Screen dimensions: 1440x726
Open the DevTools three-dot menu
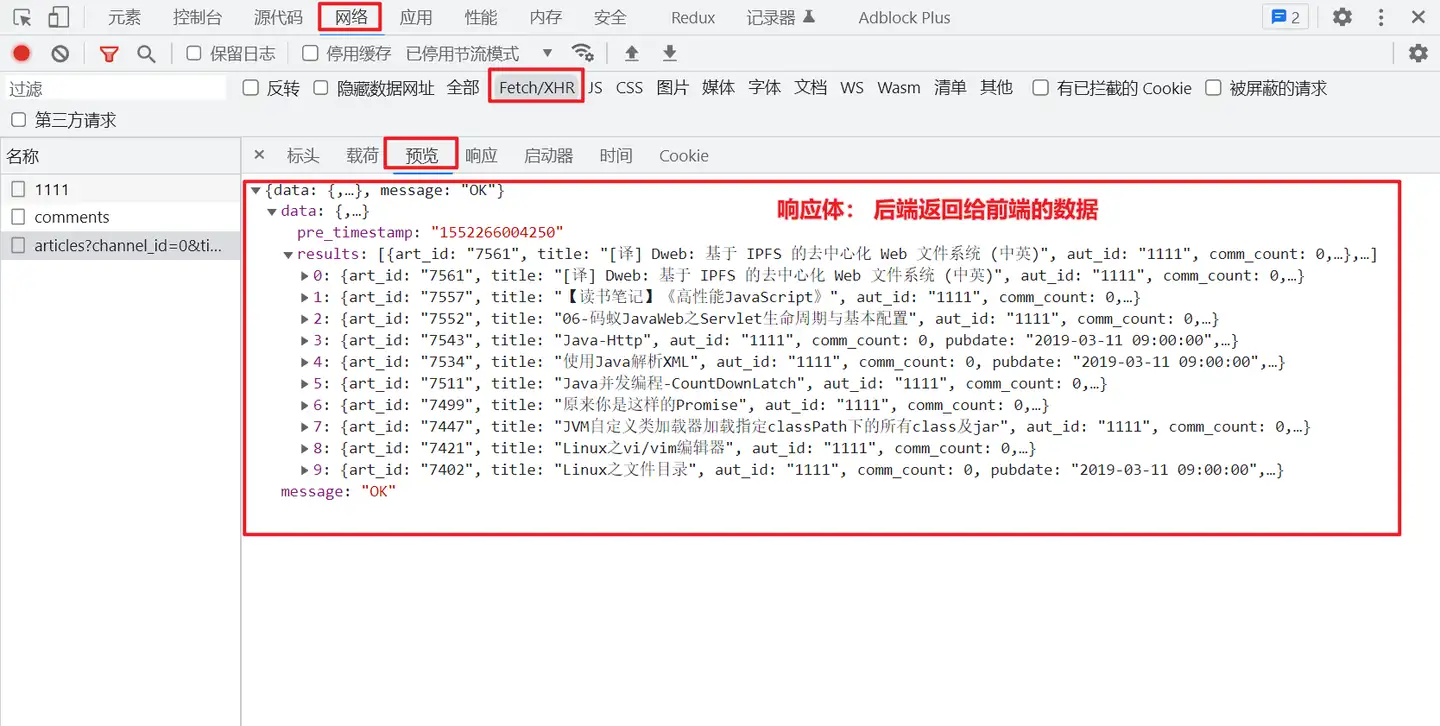click(1381, 17)
